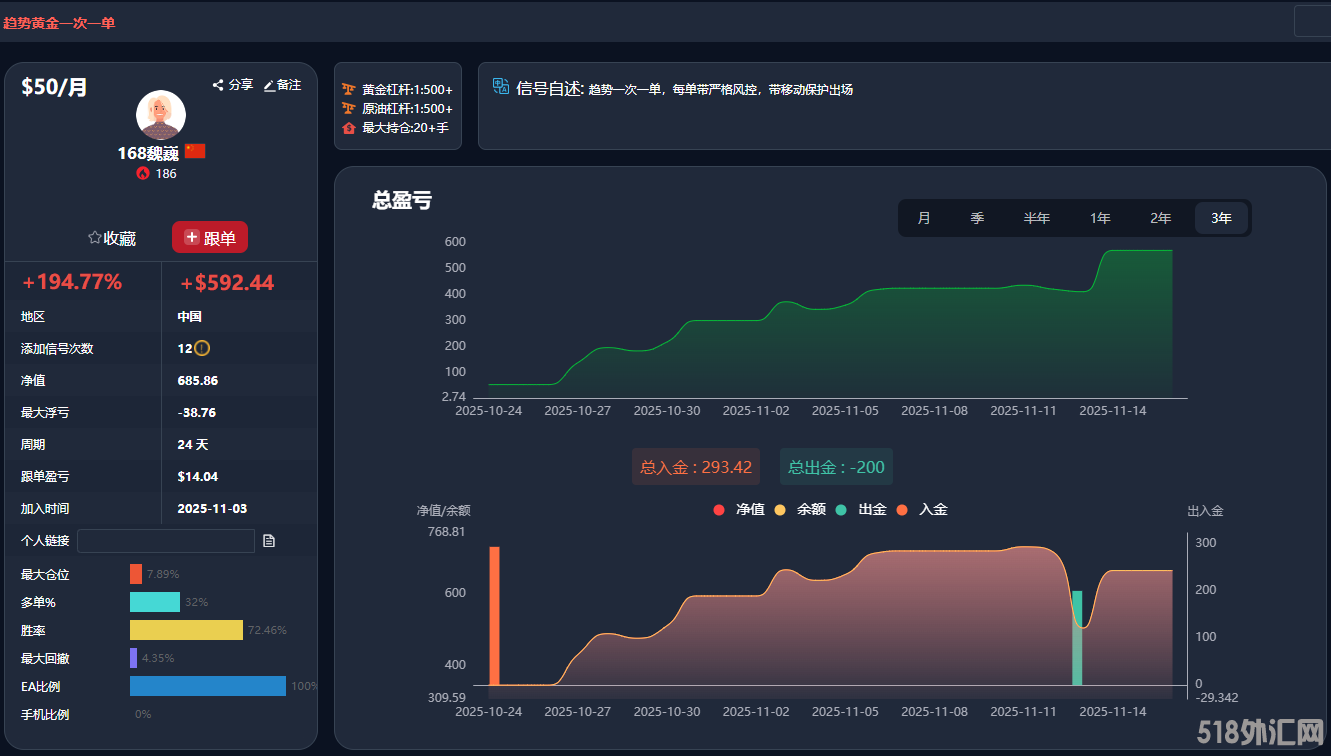Screen dimensions: 1331x756
Task: Click the signal description translate icon
Action: point(501,87)
